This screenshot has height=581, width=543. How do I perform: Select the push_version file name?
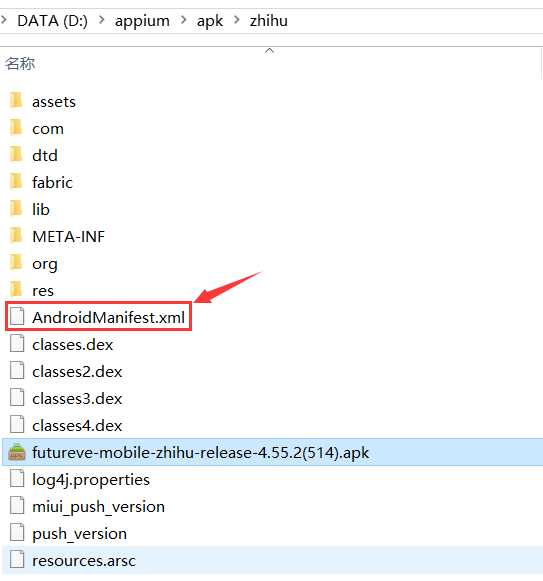pos(79,534)
